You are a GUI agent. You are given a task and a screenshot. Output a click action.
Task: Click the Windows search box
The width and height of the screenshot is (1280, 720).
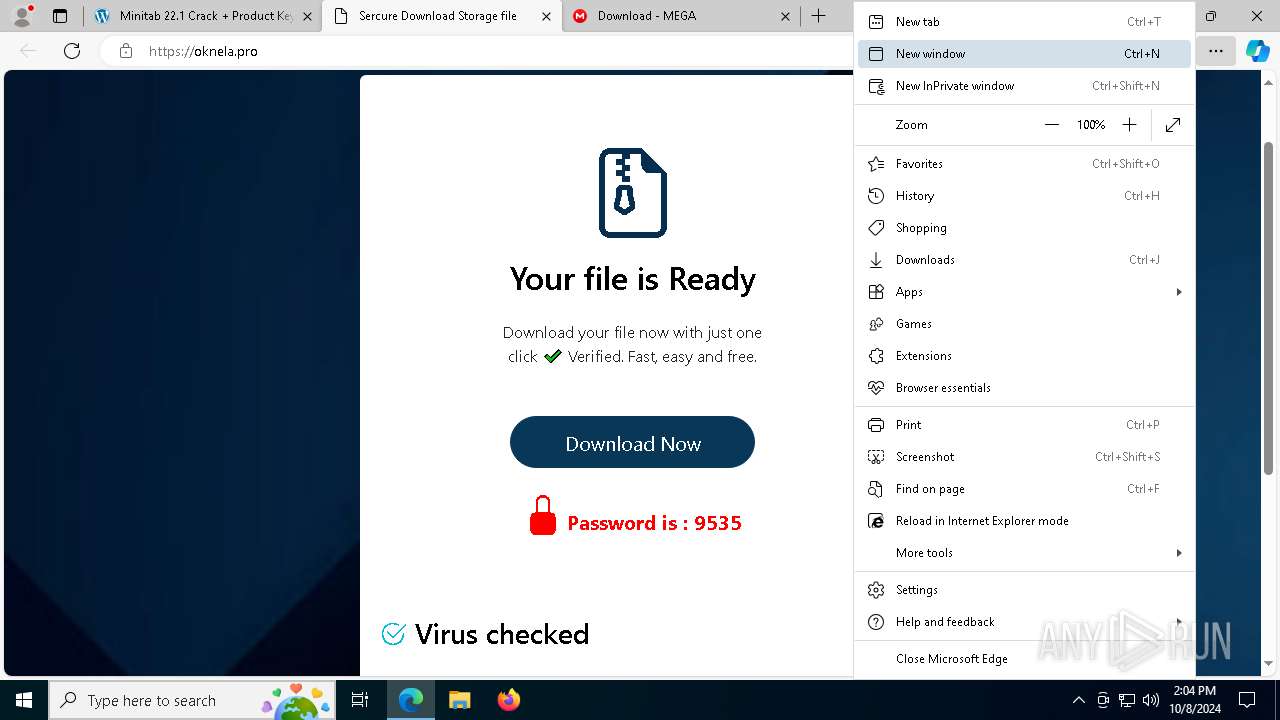192,700
